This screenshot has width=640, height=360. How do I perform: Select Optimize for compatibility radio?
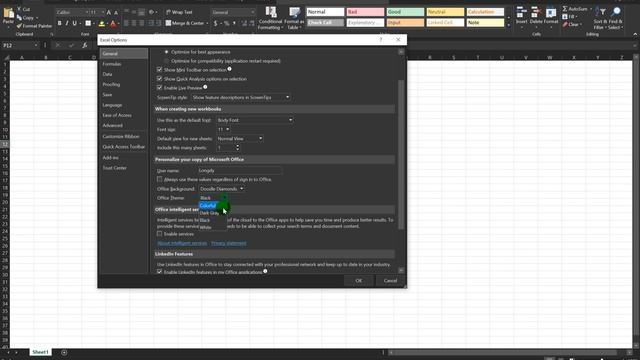point(166,61)
